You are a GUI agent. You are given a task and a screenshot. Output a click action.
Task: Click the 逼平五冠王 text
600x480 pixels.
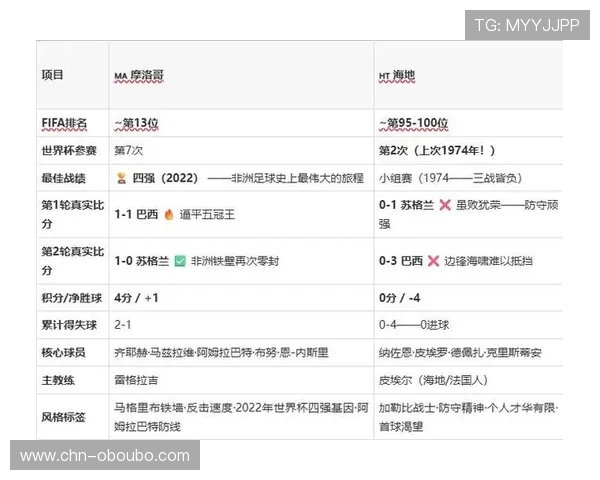click(x=207, y=215)
